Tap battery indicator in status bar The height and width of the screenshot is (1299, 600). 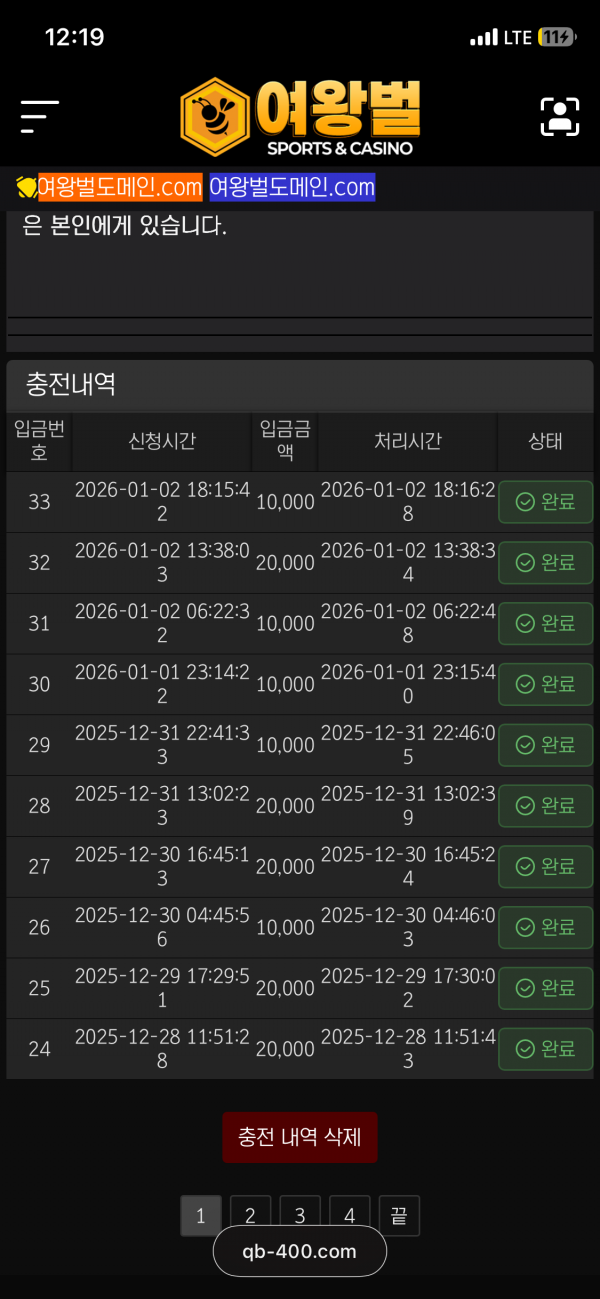click(555, 37)
